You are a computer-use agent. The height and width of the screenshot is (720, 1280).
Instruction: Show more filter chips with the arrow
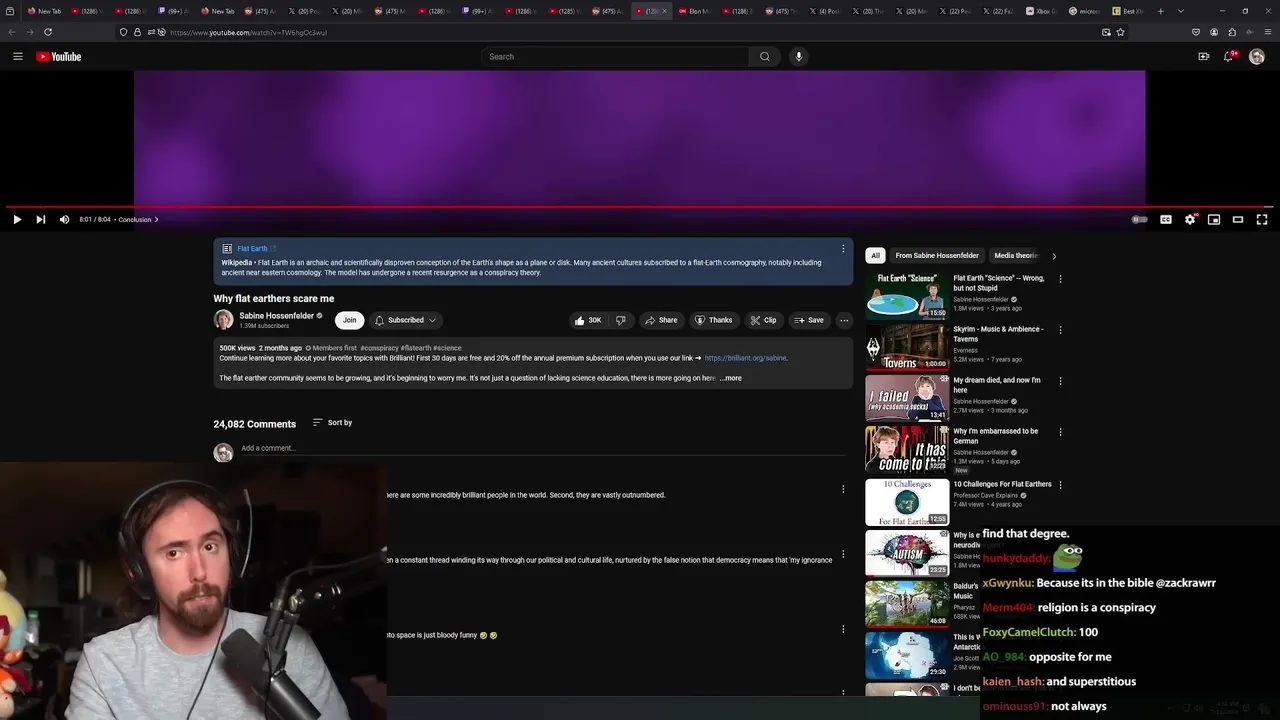pyautogui.click(x=1054, y=256)
